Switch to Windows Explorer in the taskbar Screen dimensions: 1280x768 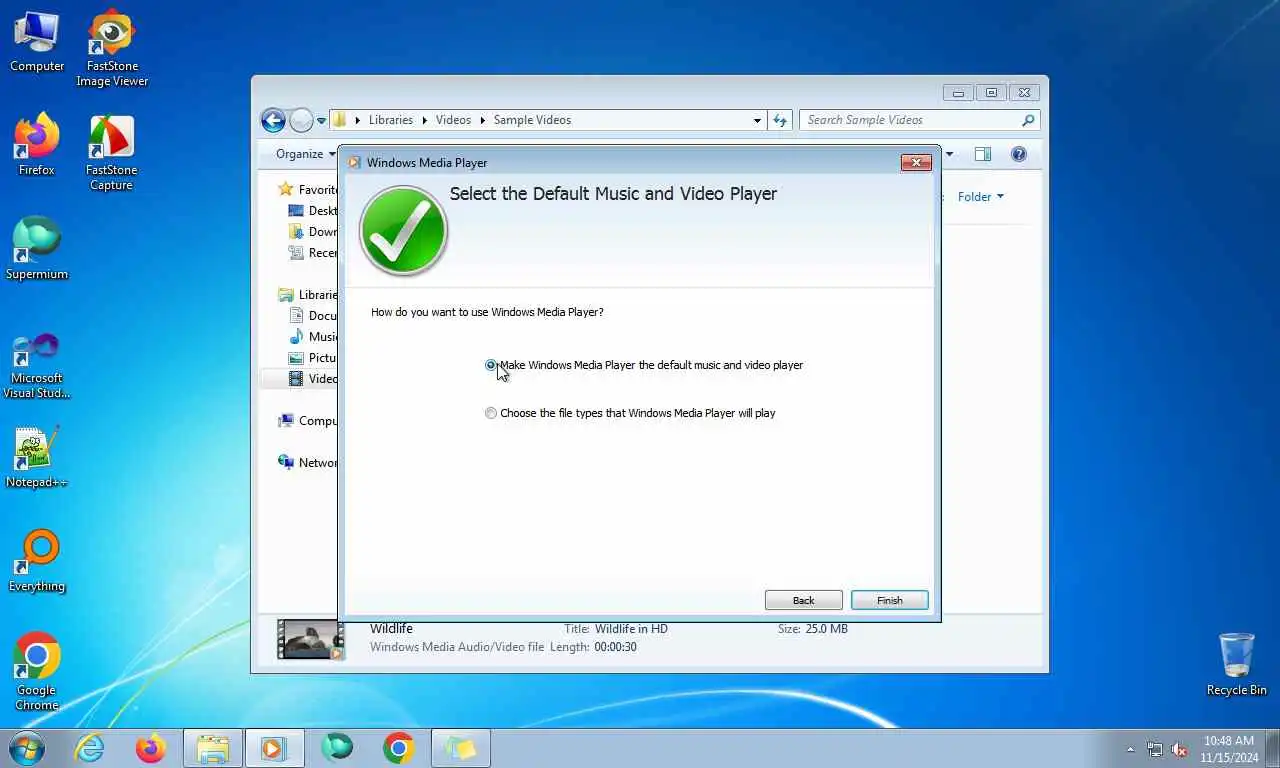[213, 748]
